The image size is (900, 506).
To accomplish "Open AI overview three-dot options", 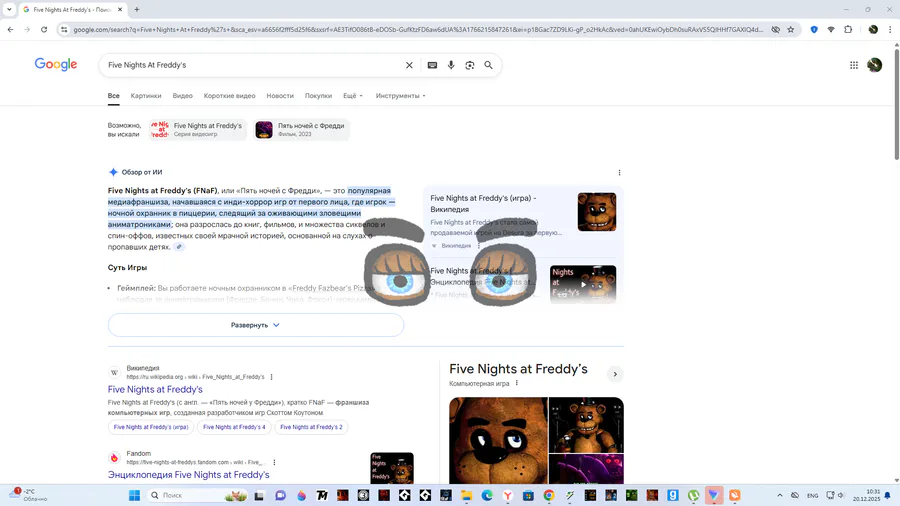I will [619, 173].
